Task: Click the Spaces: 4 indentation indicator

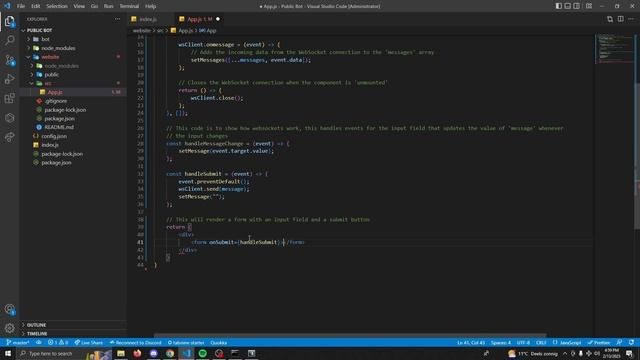Action: click(501, 342)
